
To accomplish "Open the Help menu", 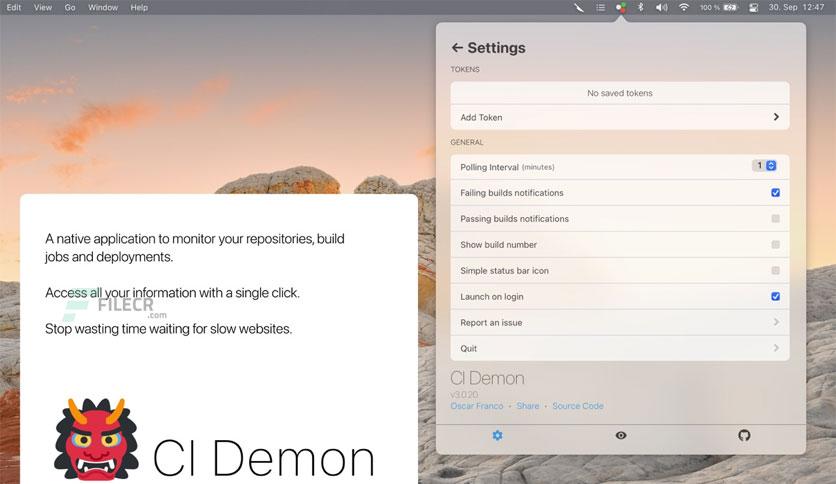I will coord(139,7).
